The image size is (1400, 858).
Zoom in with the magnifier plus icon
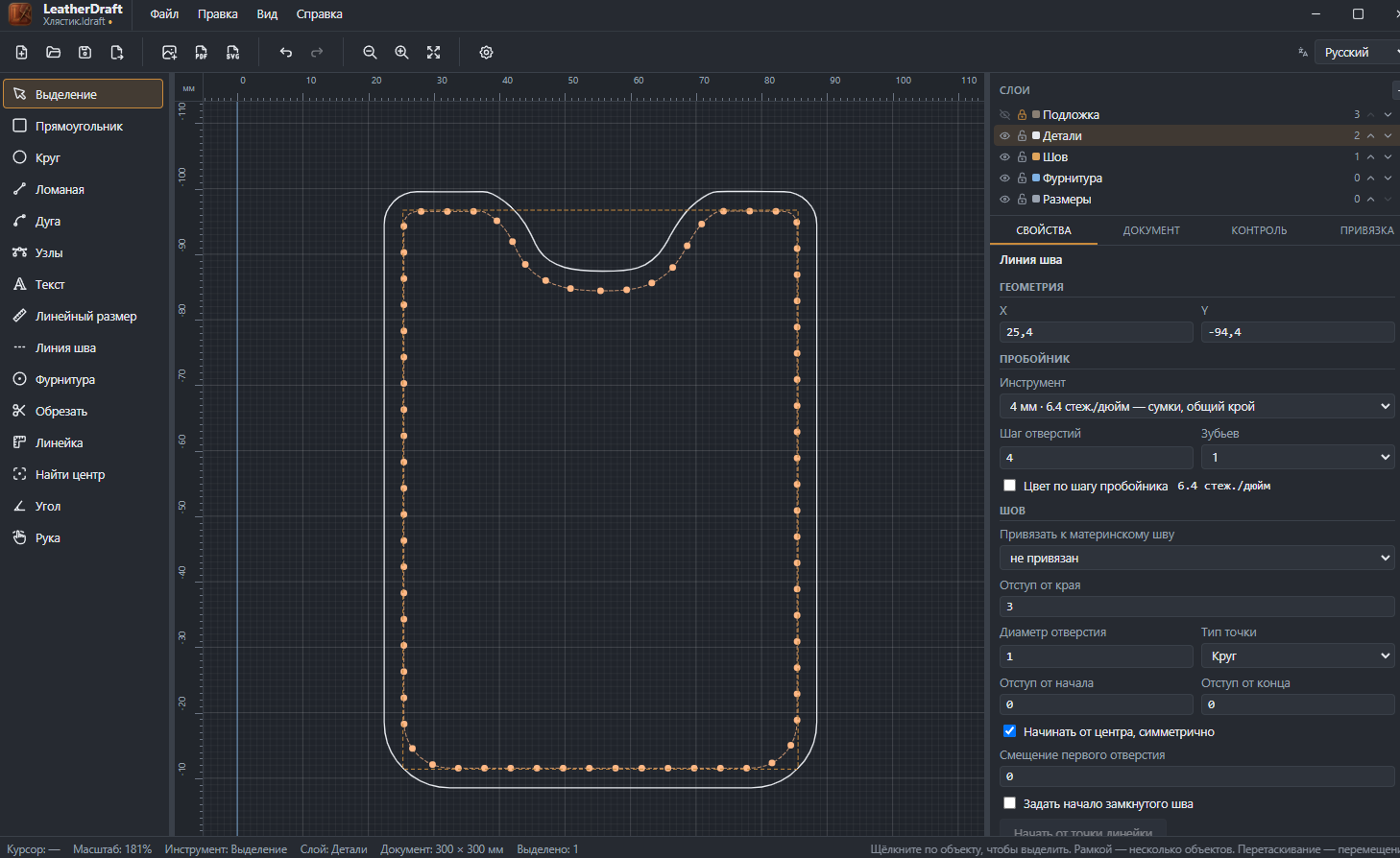click(x=402, y=53)
